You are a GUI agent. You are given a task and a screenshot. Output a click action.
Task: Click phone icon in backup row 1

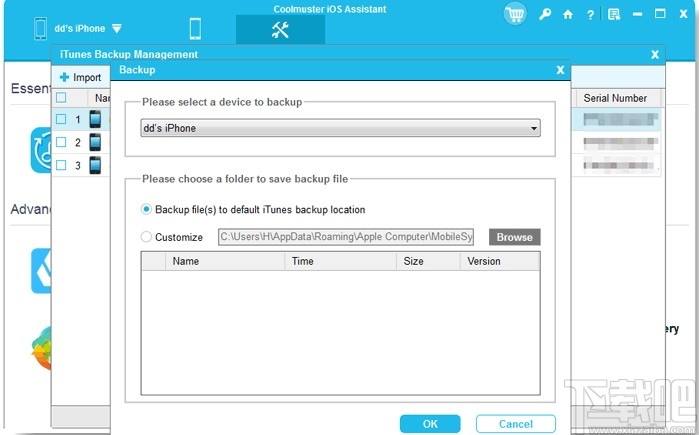click(95, 119)
